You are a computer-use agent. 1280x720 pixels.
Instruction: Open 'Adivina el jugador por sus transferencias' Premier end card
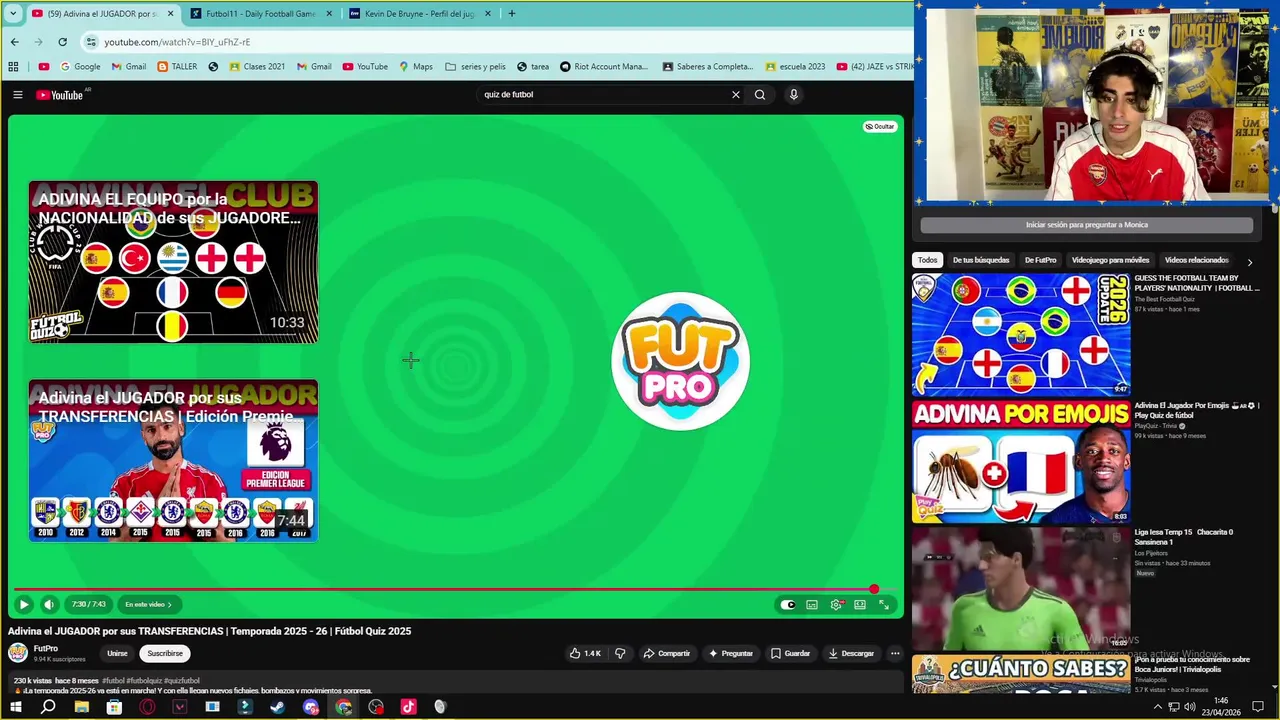coord(173,461)
